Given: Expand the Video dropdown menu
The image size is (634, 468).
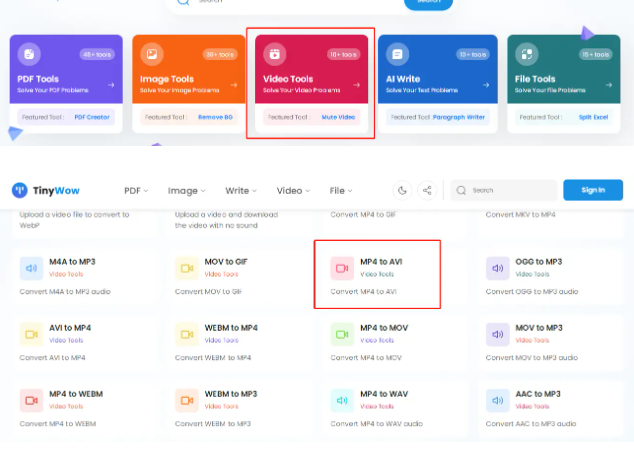Looking at the screenshot, I should (x=293, y=191).
